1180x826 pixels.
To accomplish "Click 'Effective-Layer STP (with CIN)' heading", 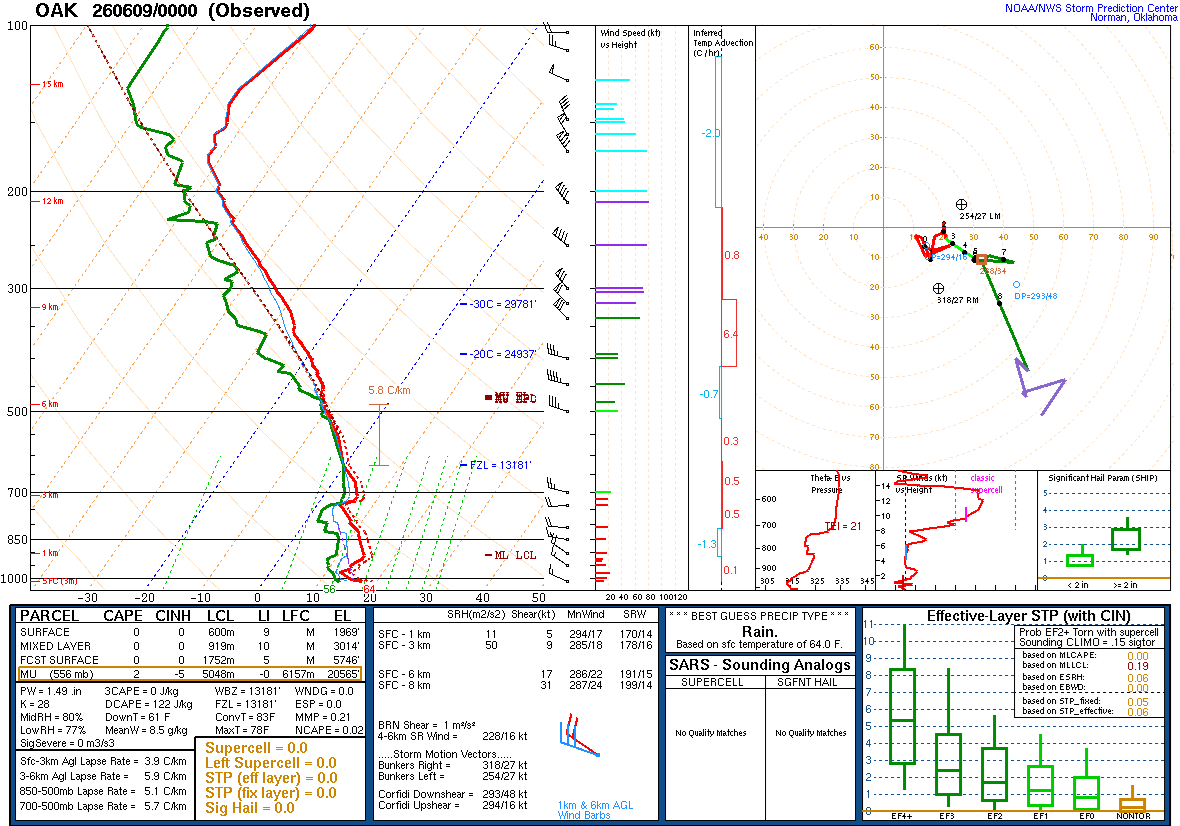I will pos(1029,616).
